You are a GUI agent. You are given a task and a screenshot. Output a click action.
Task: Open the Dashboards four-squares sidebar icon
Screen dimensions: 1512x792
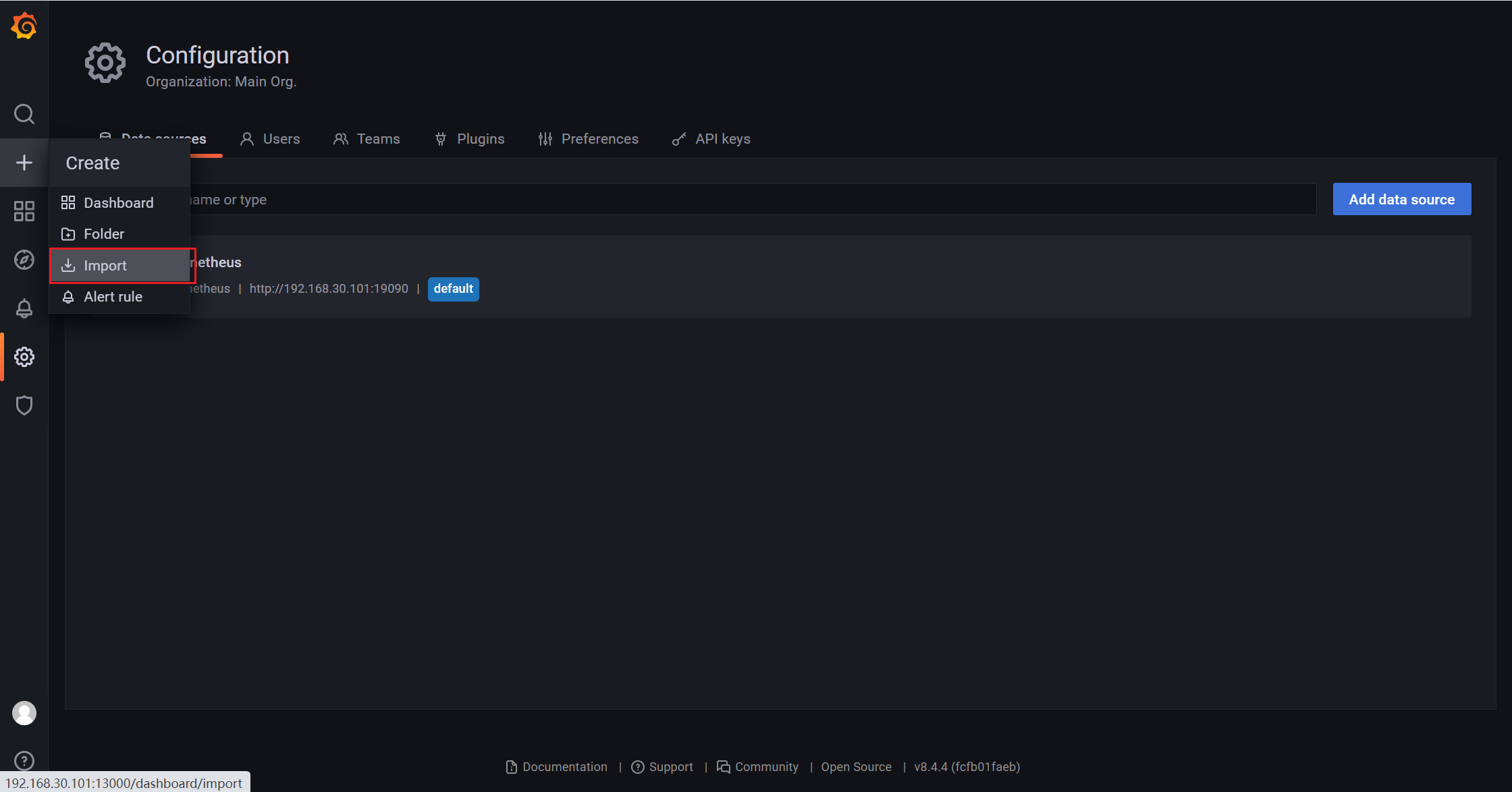[24, 211]
